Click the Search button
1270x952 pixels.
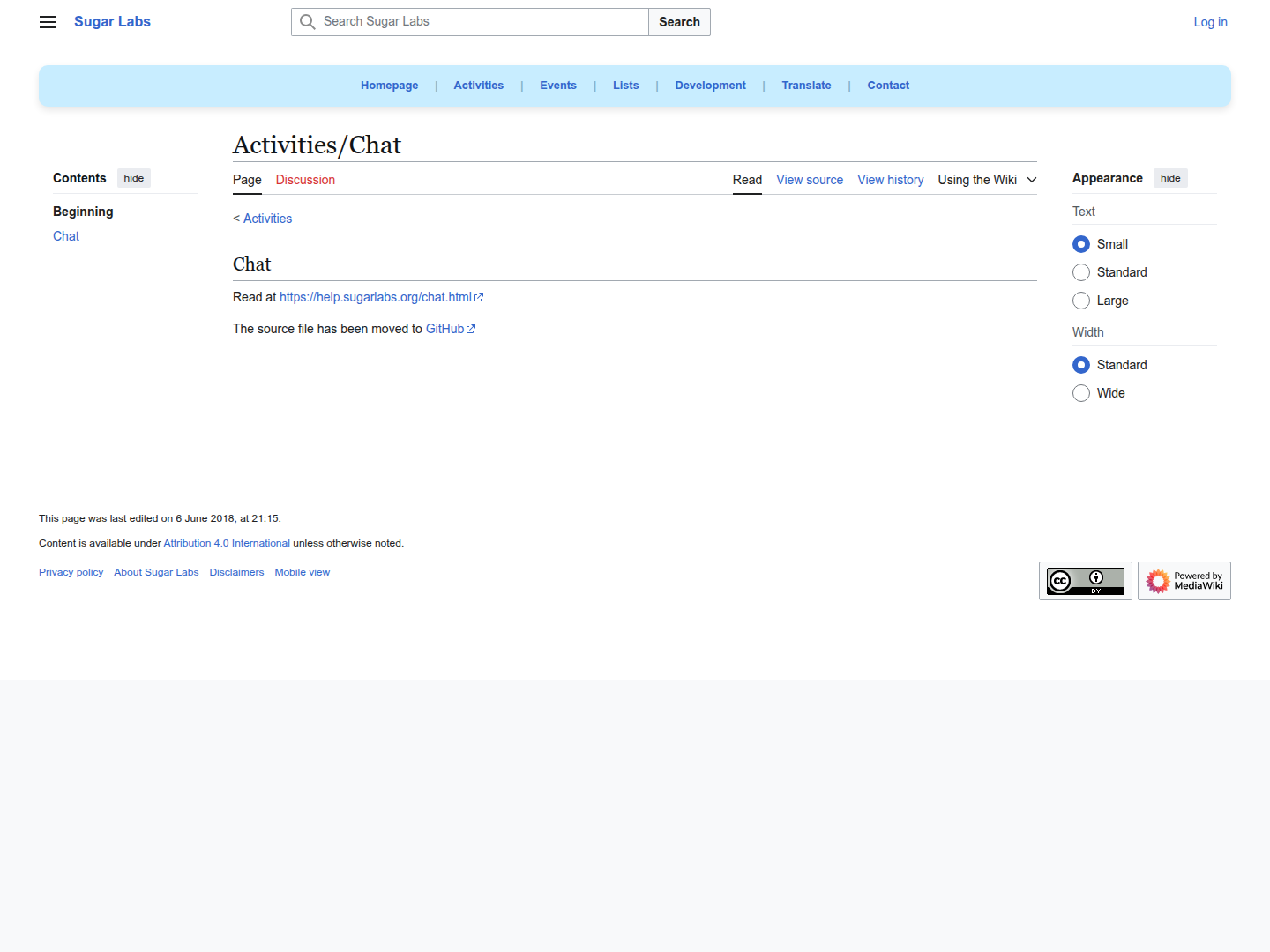click(679, 22)
